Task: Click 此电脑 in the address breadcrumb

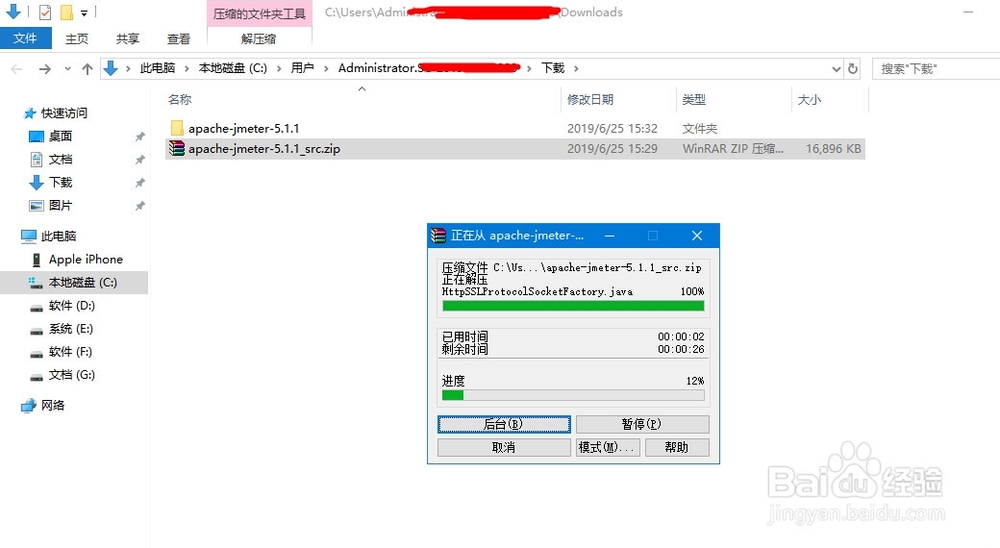Action: 158,68
